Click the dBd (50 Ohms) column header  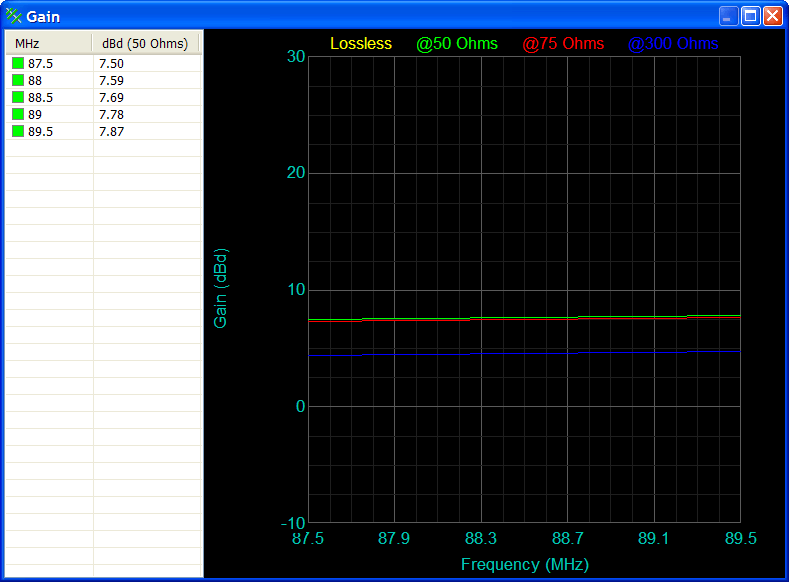coord(145,44)
